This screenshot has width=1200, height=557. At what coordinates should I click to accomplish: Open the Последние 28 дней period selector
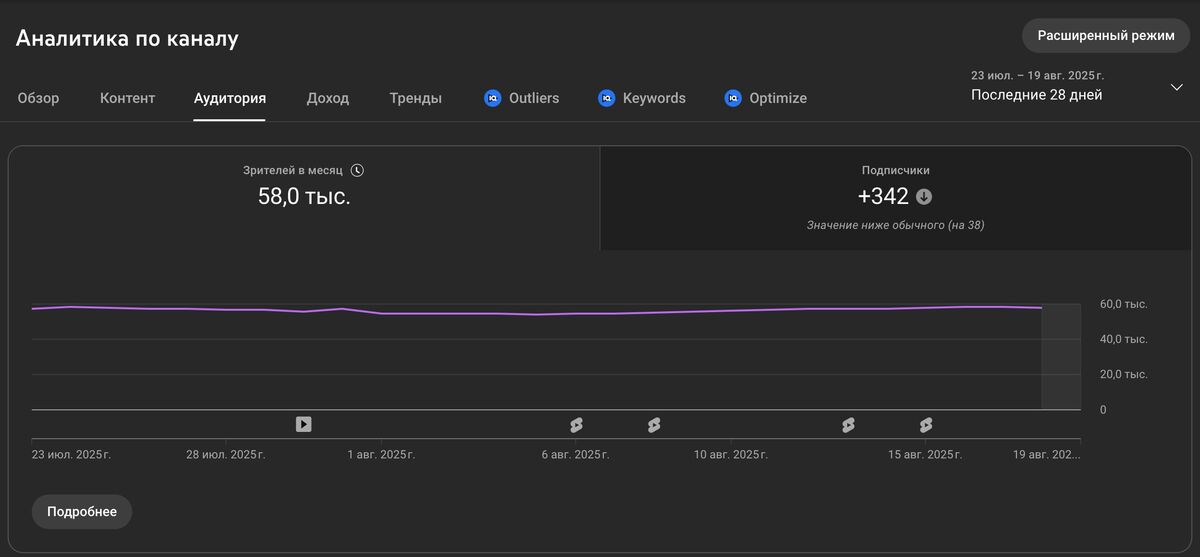tap(1037, 95)
